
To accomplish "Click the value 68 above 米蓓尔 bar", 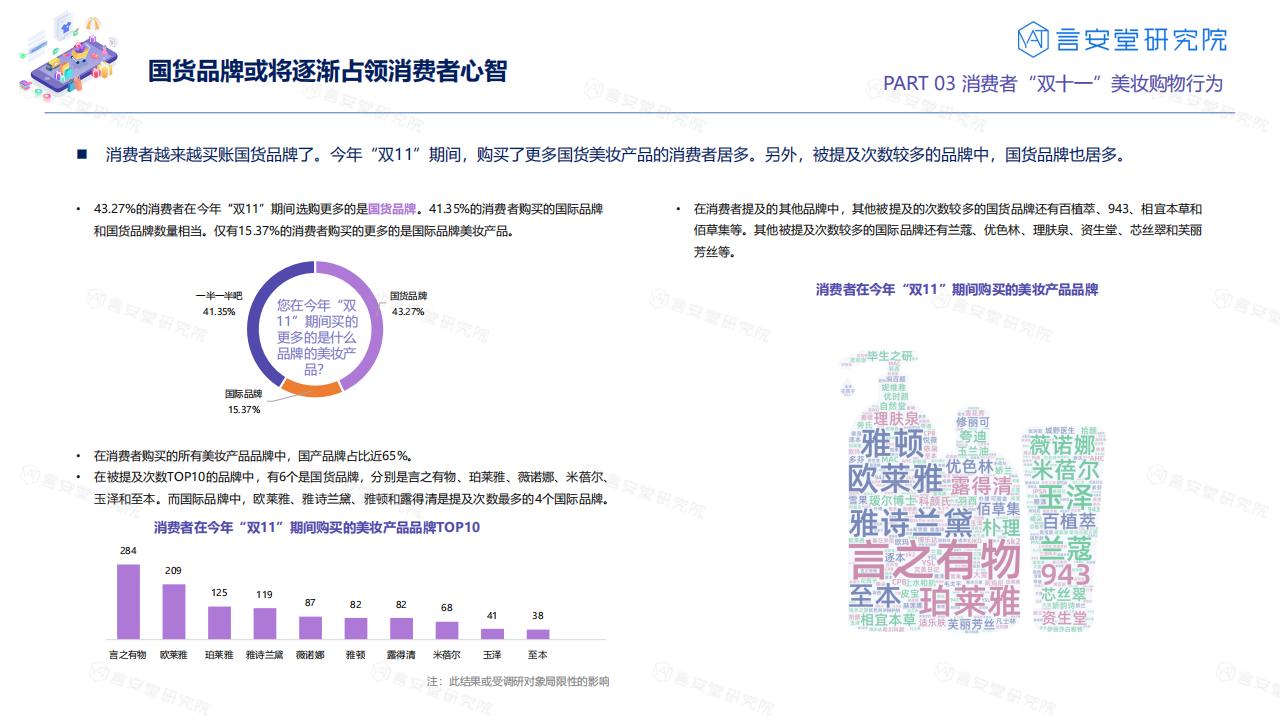I will tap(447, 608).
